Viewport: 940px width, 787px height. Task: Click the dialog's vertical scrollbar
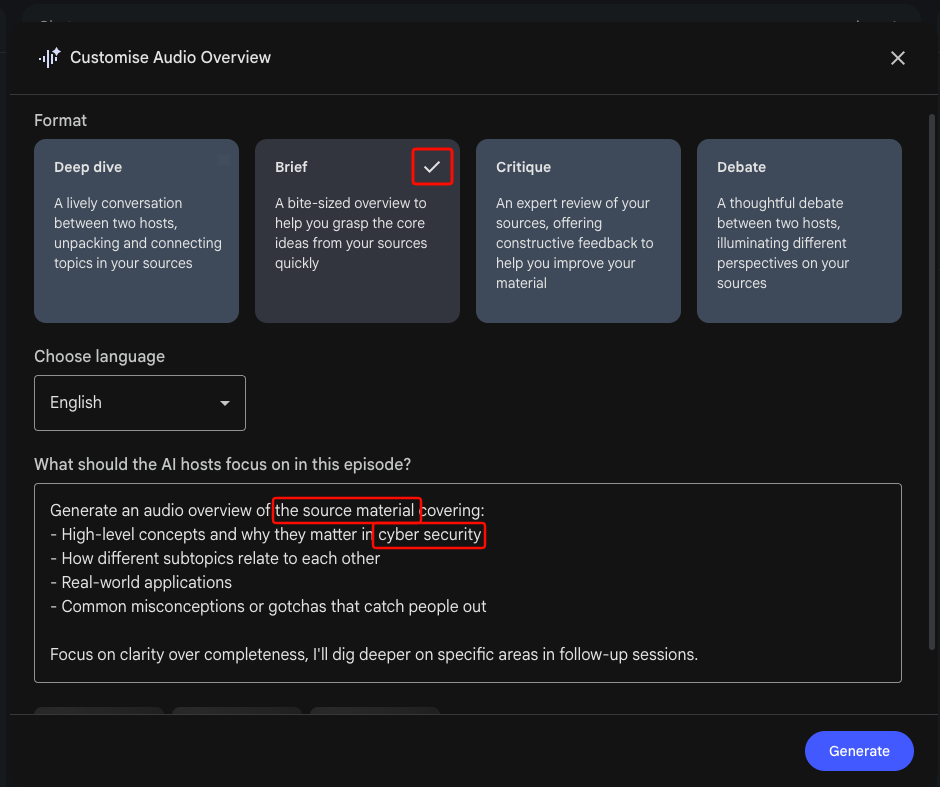[932, 380]
